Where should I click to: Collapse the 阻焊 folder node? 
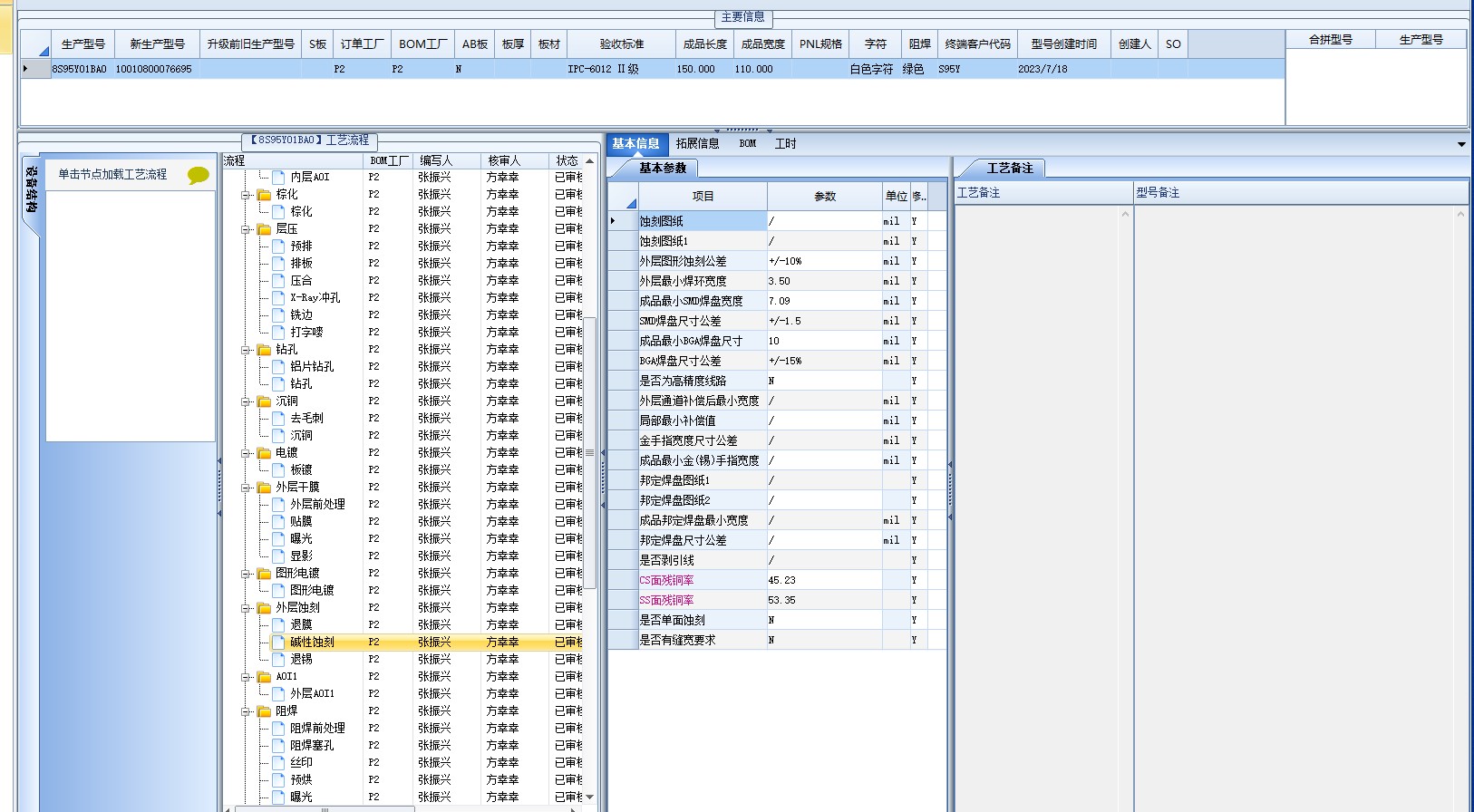[x=246, y=711]
